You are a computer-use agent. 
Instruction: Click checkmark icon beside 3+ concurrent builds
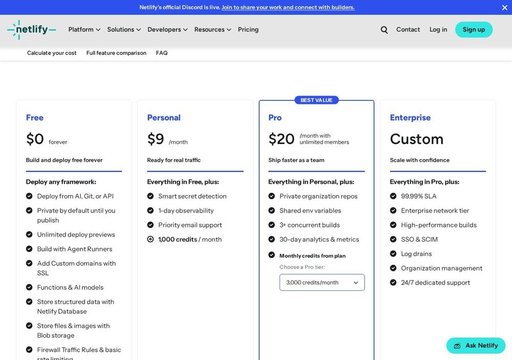(x=272, y=225)
